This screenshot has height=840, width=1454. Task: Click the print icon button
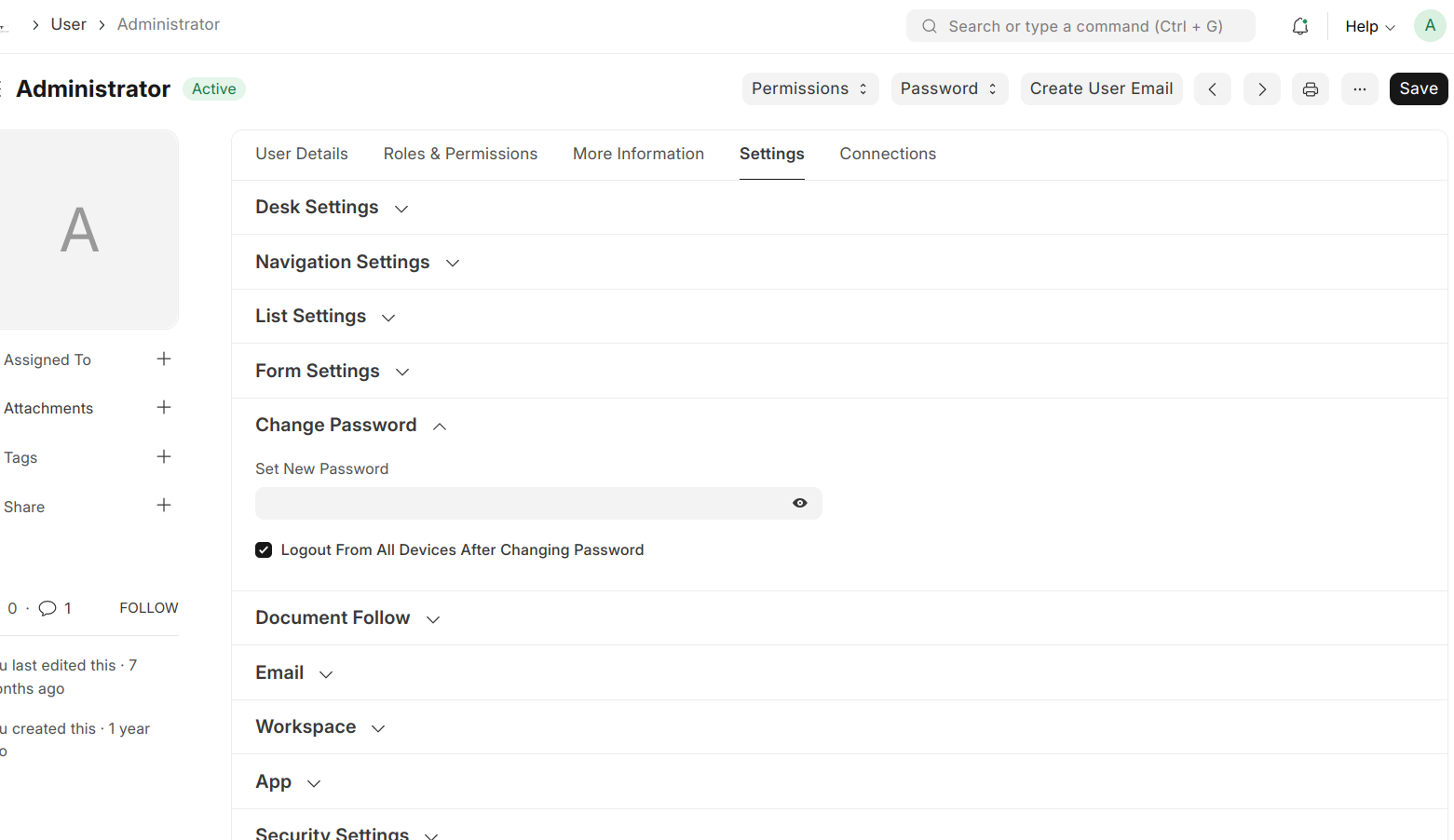(1310, 89)
